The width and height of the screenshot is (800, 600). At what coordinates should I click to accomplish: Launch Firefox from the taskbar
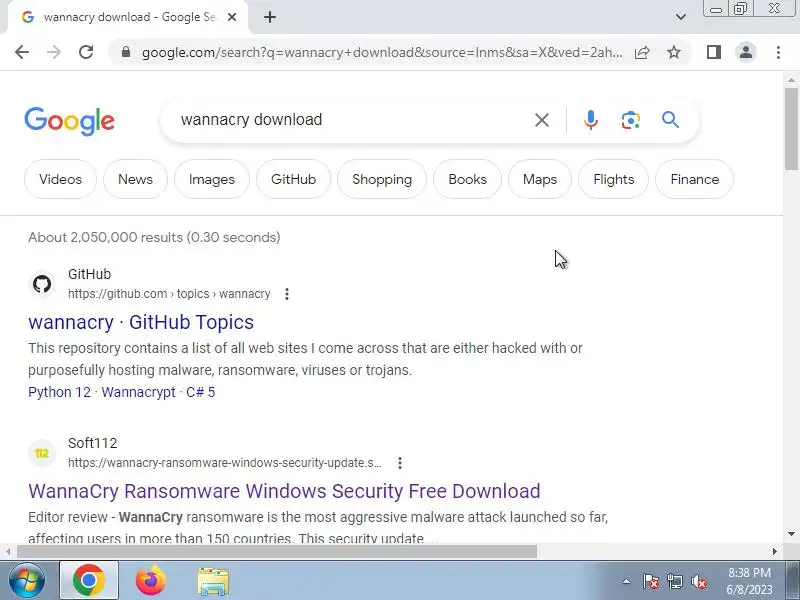[x=151, y=580]
